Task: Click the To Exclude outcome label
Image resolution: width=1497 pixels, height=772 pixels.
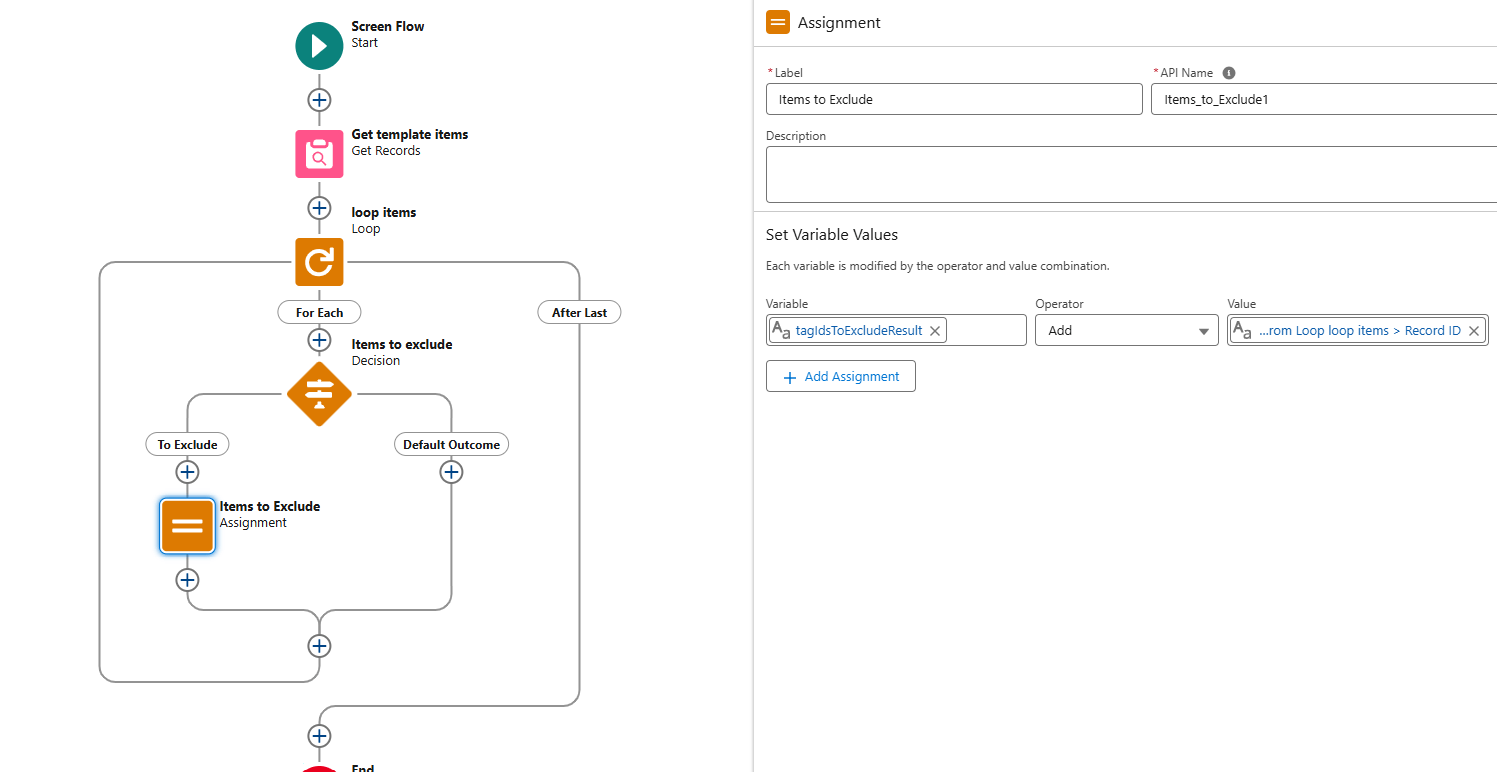Action: coord(187,444)
